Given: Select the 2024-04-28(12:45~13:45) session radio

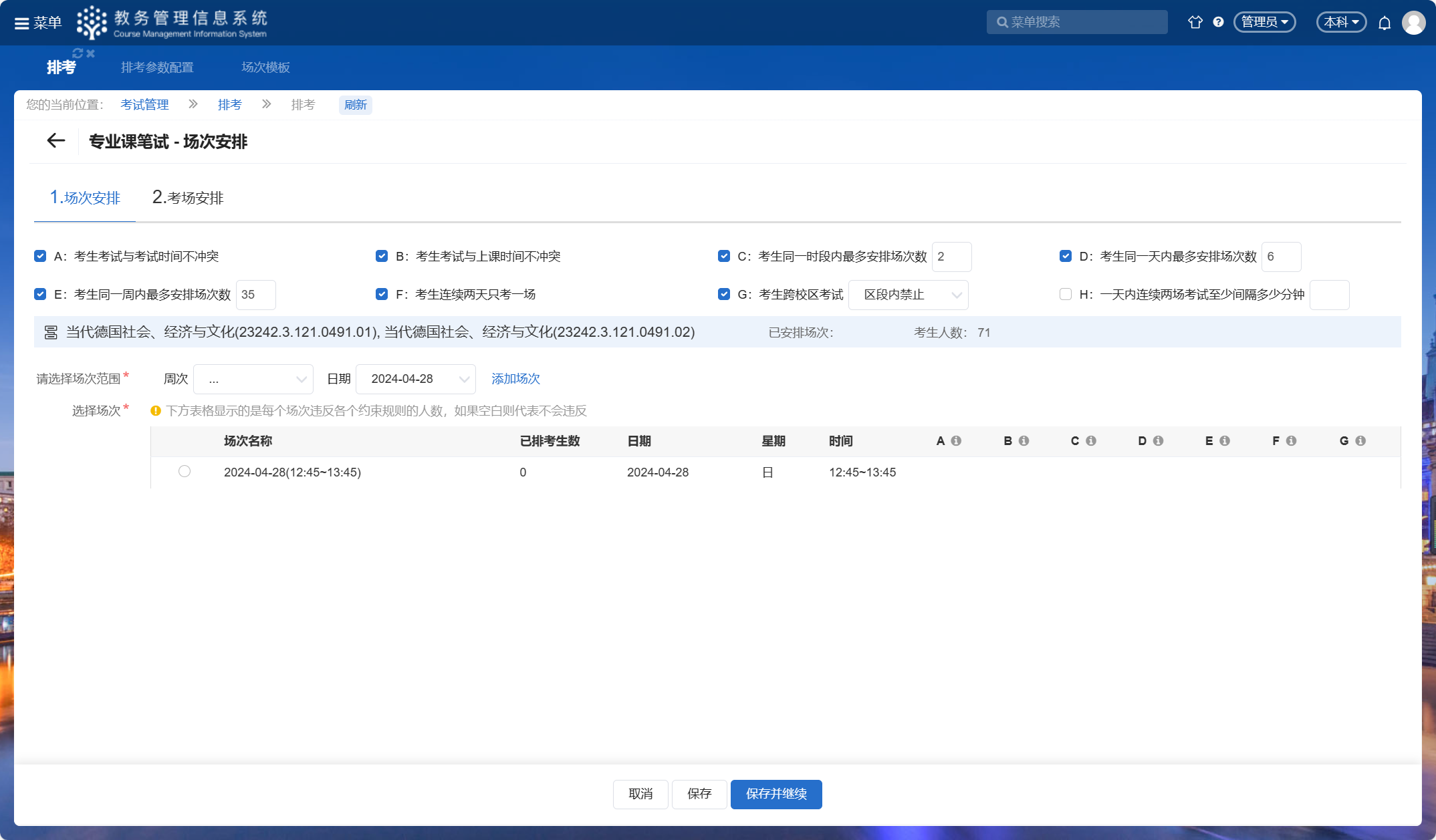Looking at the screenshot, I should click(x=185, y=472).
